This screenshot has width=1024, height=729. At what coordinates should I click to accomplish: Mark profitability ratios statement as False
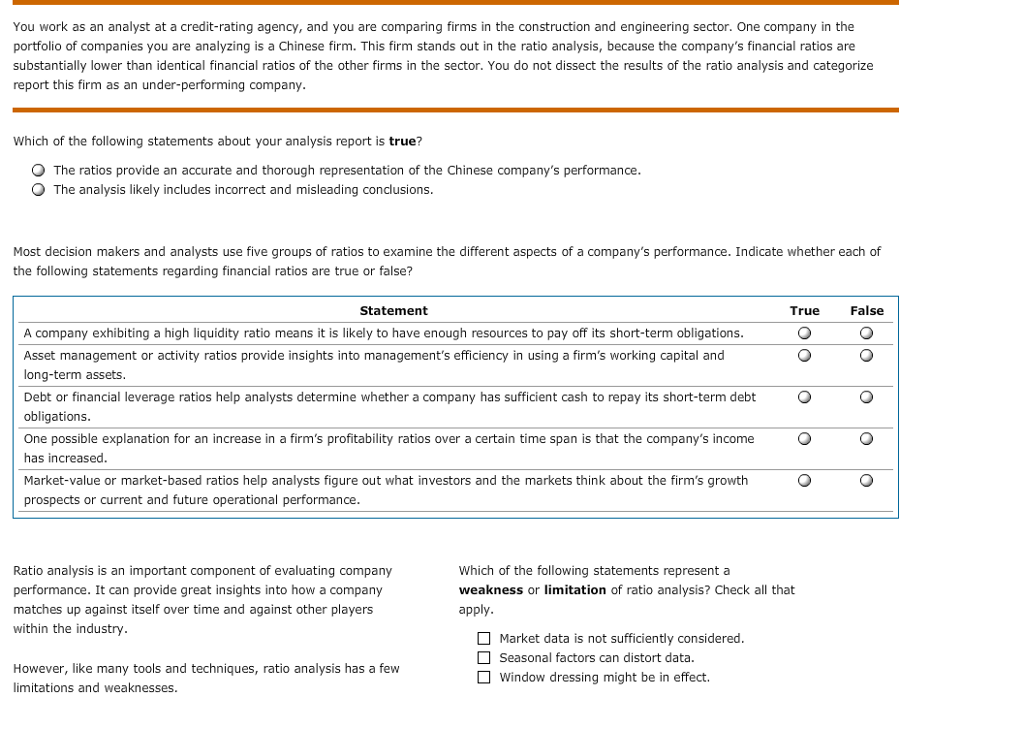[x=866, y=439]
